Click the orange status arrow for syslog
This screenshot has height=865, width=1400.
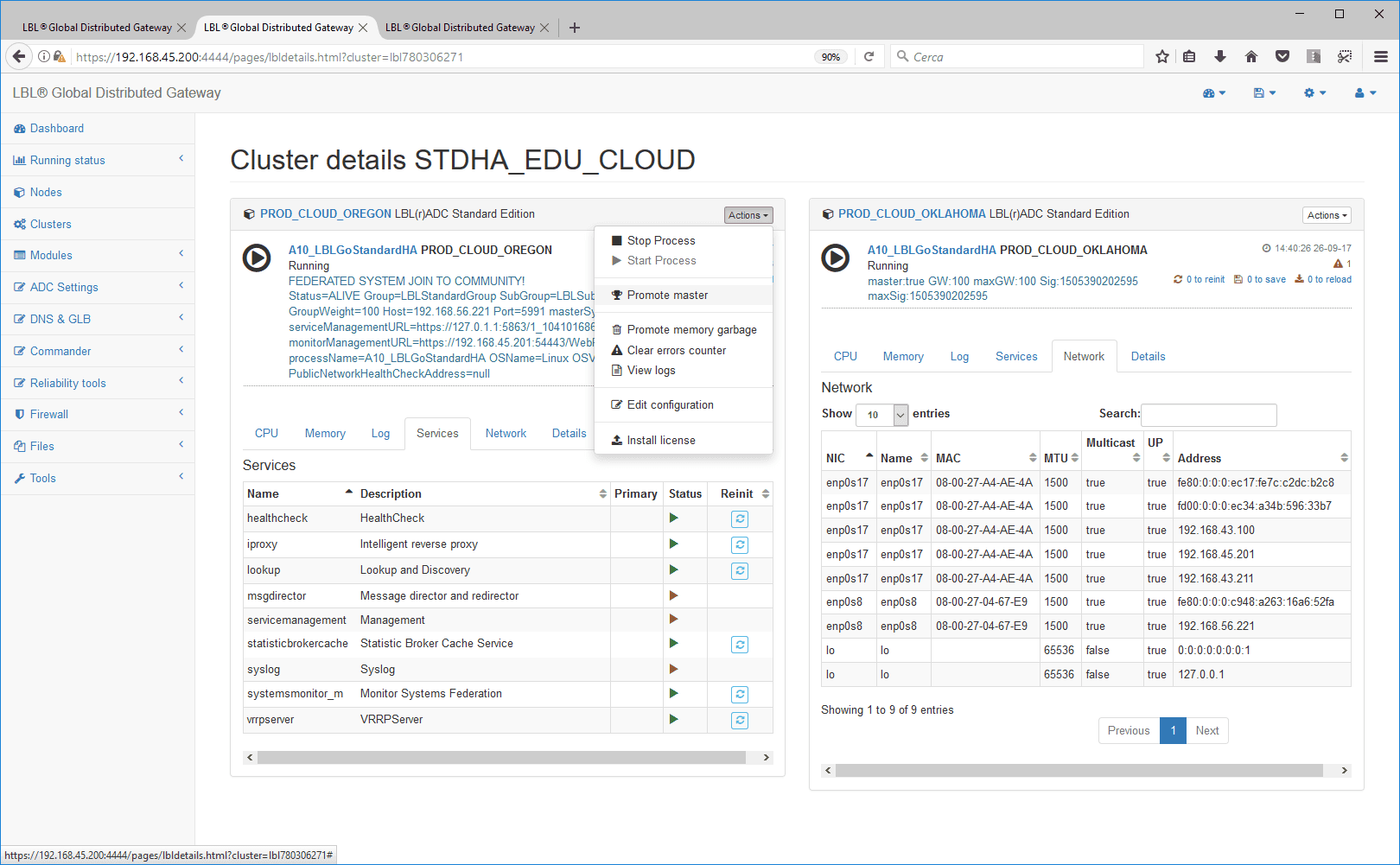point(674,669)
